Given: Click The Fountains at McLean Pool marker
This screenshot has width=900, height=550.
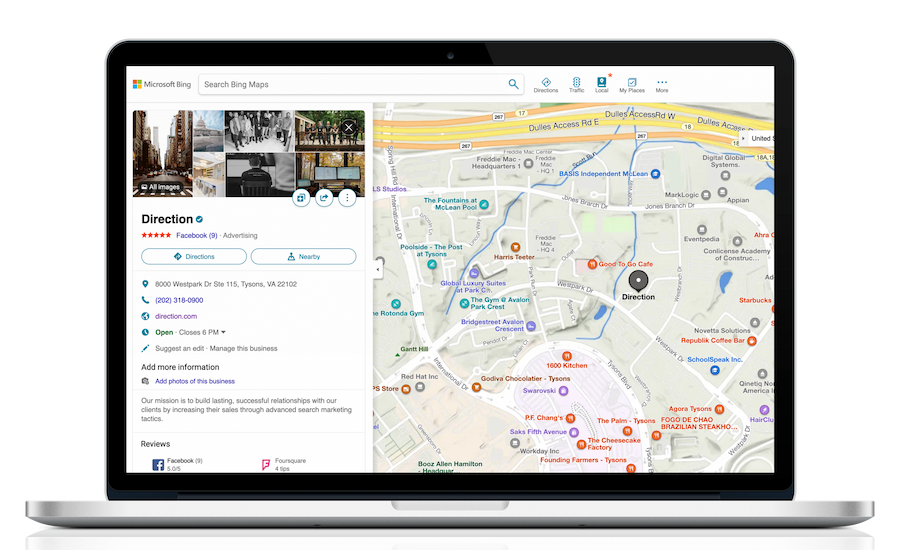Looking at the screenshot, I should click(x=484, y=204).
